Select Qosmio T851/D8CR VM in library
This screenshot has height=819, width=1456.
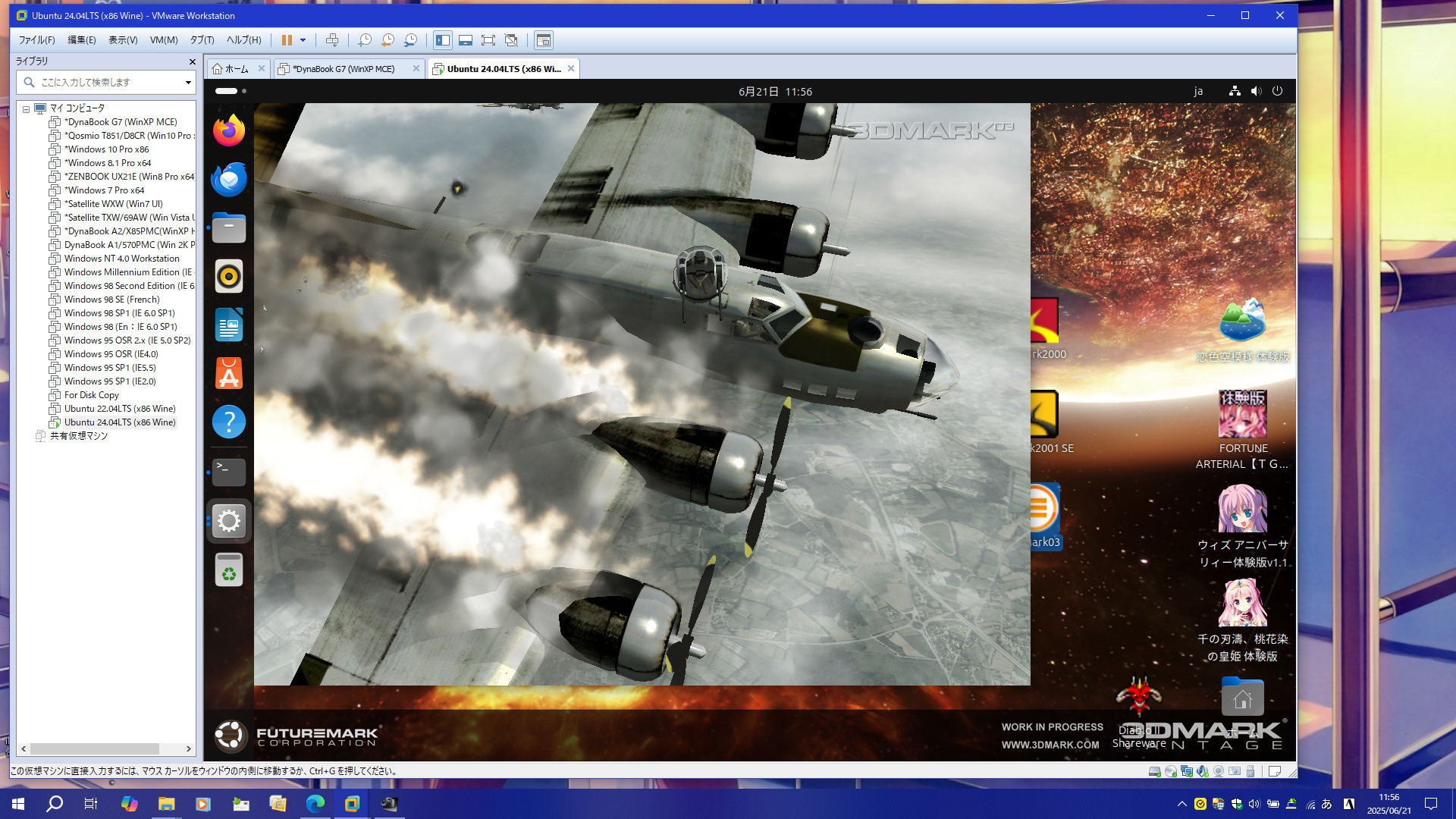click(x=121, y=136)
